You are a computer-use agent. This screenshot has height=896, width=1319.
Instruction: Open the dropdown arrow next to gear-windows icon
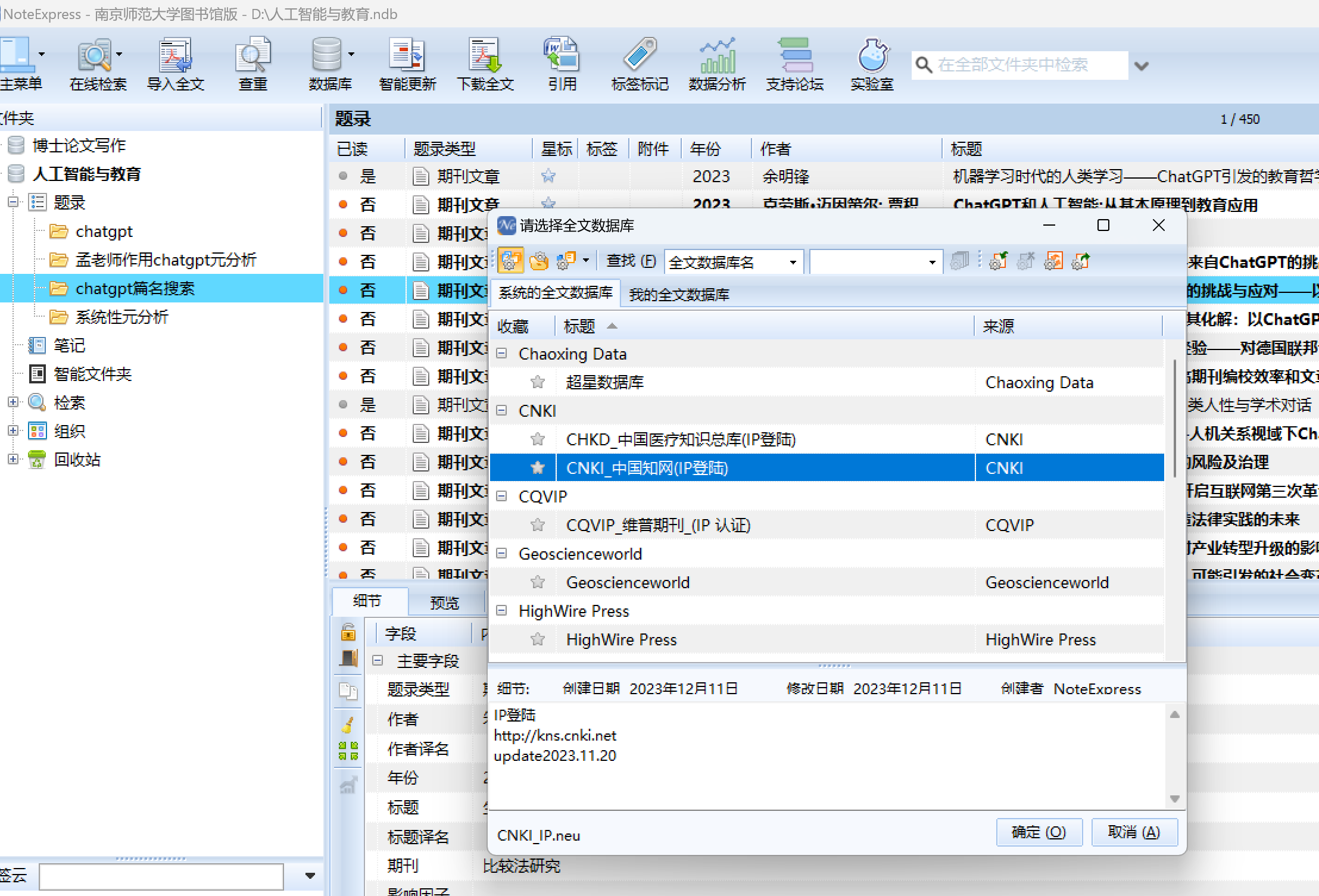(586, 260)
